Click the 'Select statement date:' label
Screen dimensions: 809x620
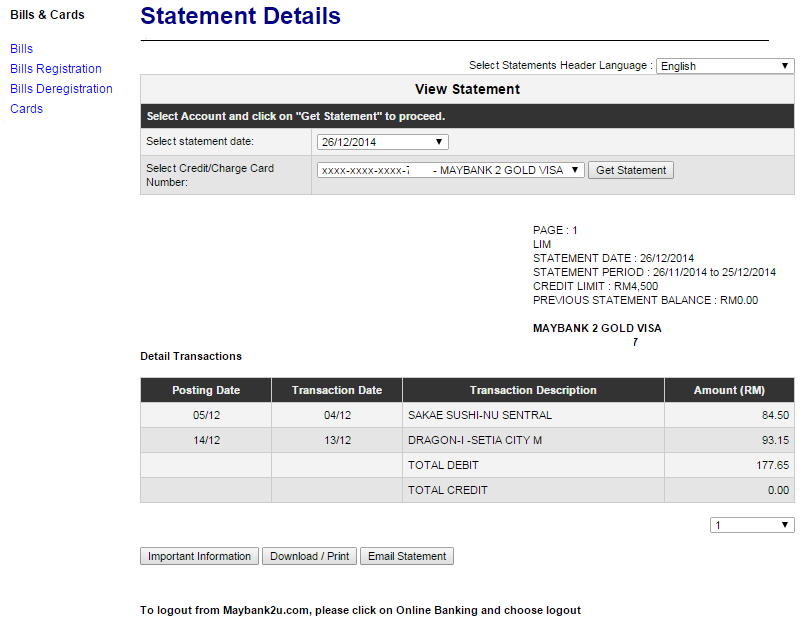coord(200,141)
